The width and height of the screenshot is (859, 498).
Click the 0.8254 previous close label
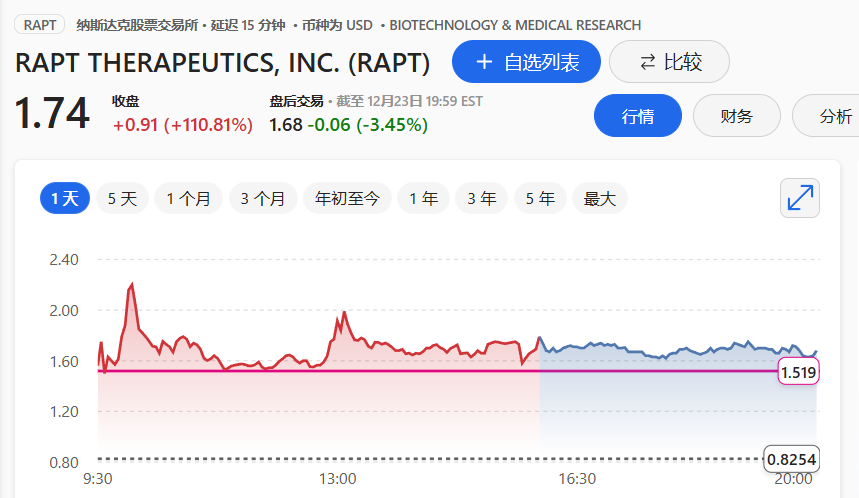792,459
